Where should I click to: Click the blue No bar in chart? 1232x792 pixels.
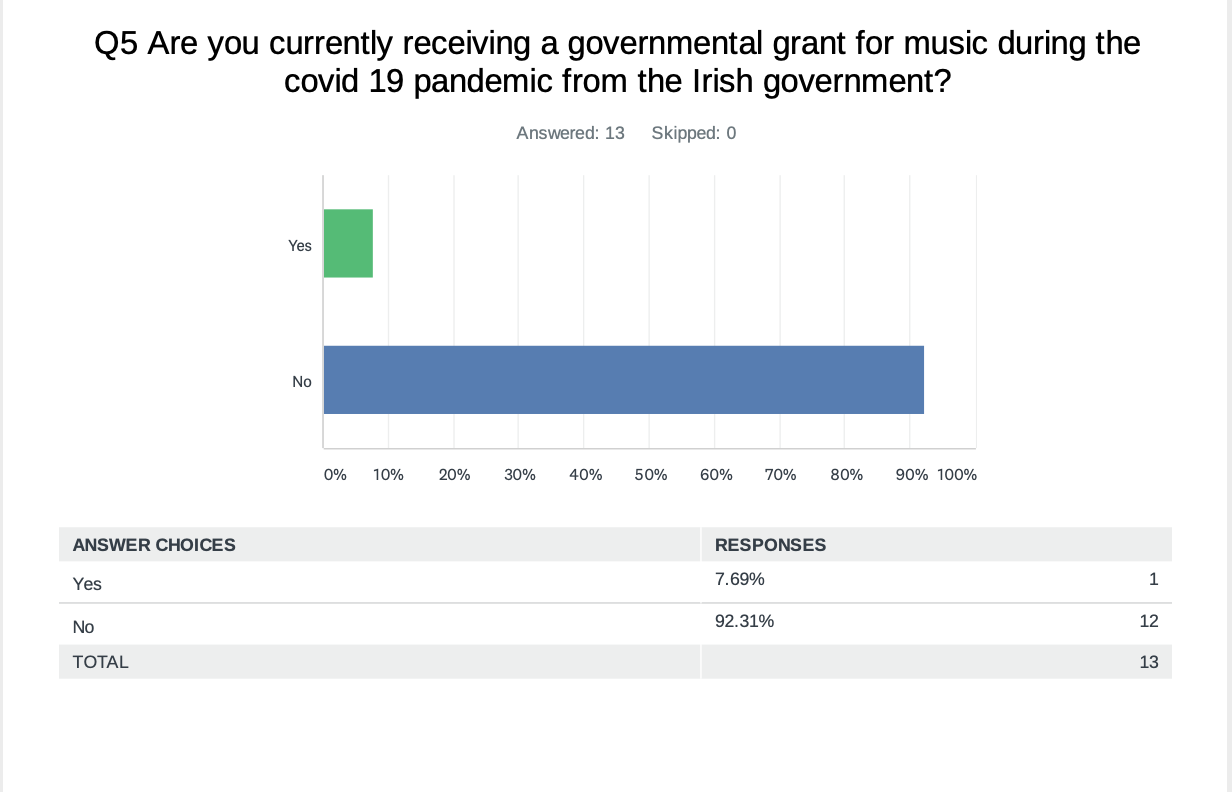tap(623, 379)
